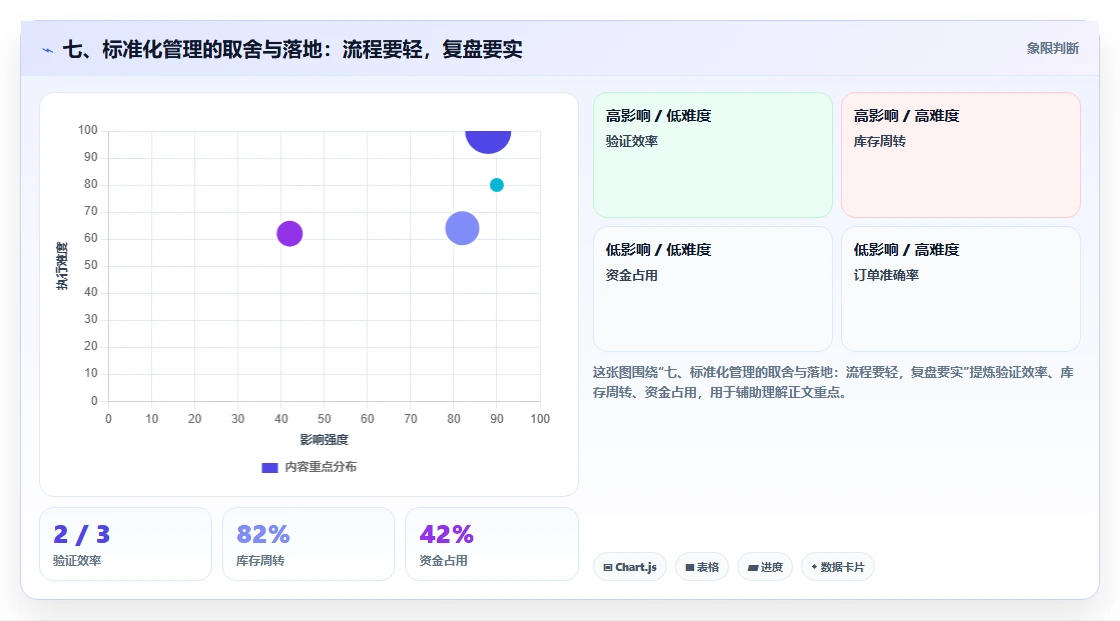Open the 低影响 / 高难度 quadrant card
Screen dimensions: 1120x621
961,289
